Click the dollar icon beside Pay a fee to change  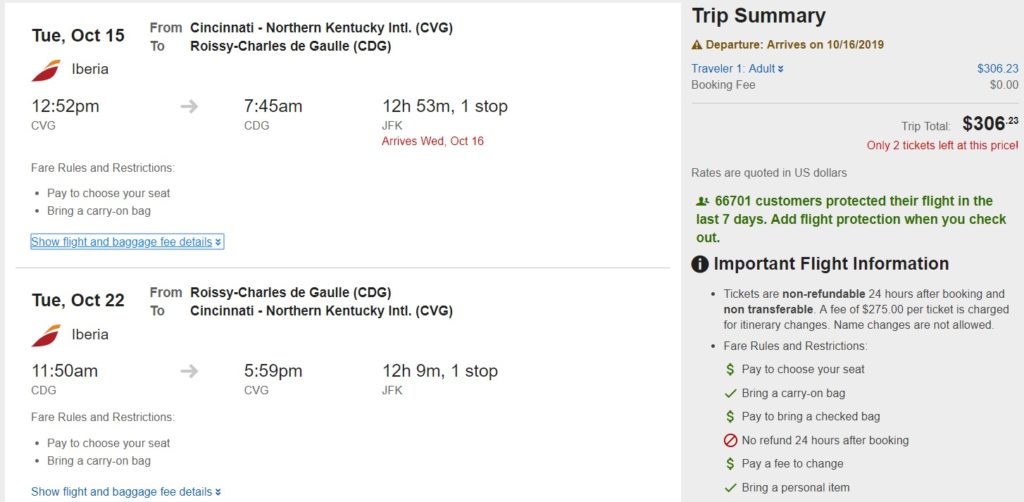pyautogui.click(x=731, y=464)
